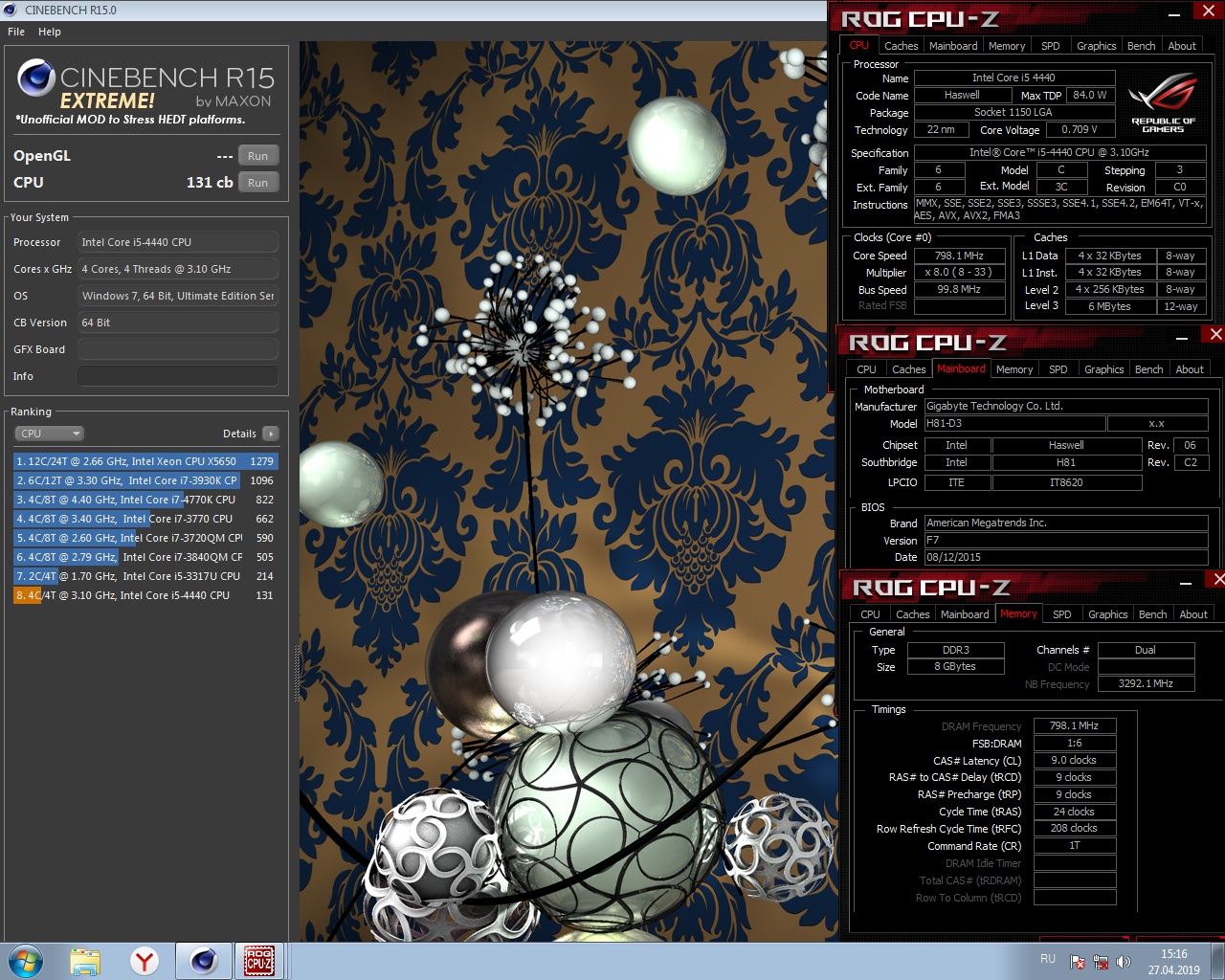Viewport: 1225px width, 980px height.
Task: Open the File menu in Cinebench
Action: pos(16,32)
